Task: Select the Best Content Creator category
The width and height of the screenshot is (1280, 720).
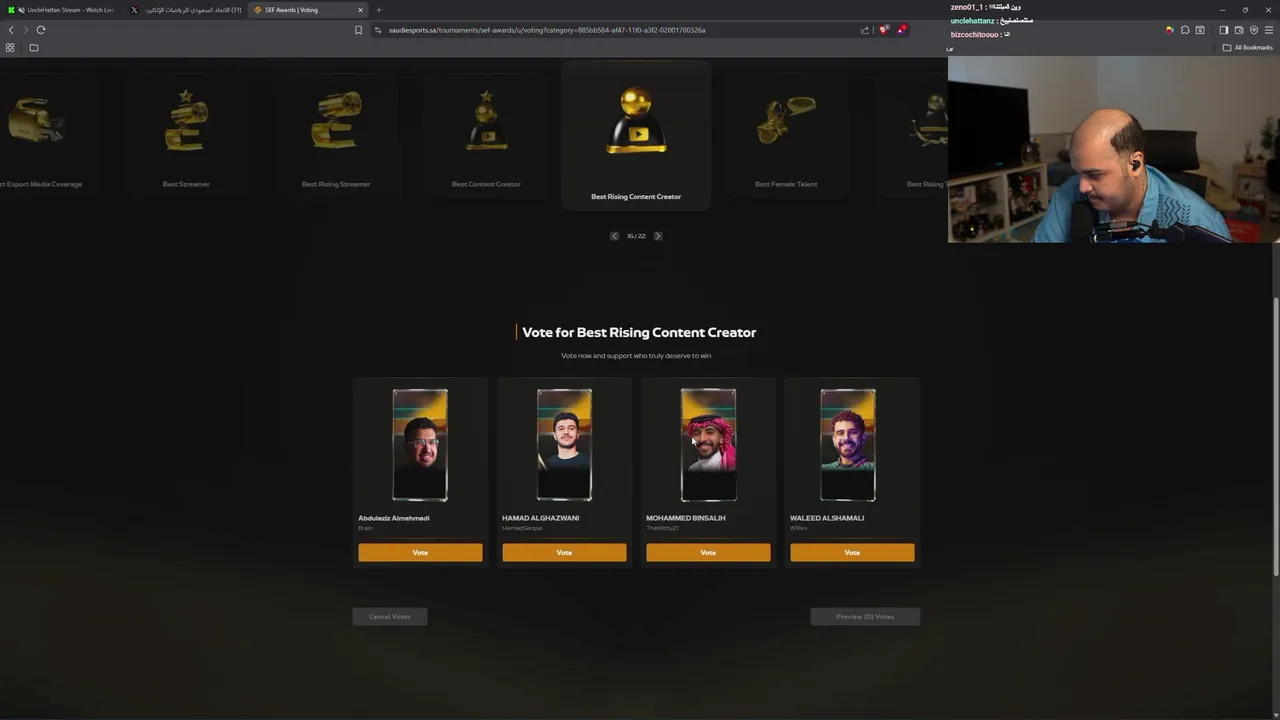Action: [x=486, y=137]
